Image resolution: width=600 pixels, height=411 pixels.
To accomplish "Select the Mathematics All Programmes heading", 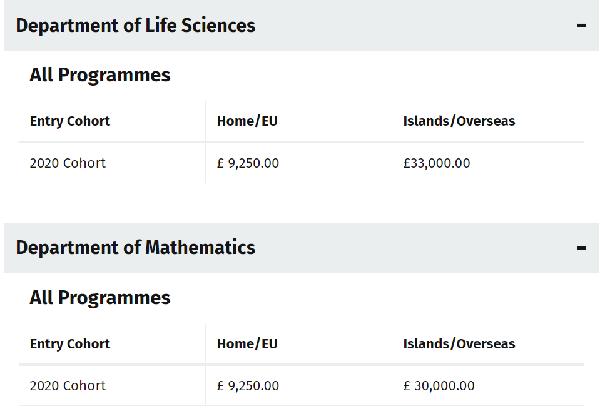I will 100,298.
